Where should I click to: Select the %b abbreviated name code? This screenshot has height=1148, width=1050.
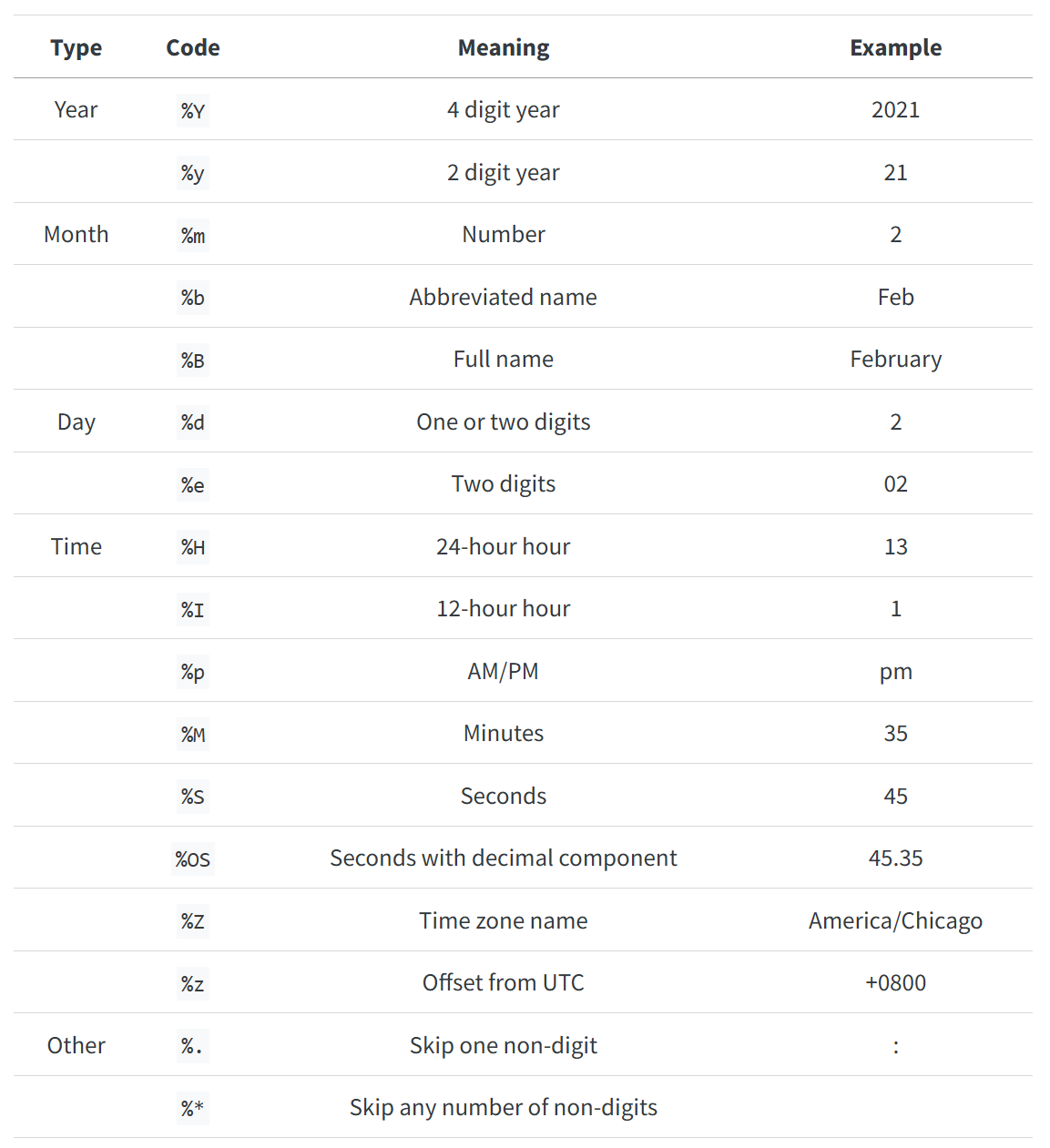pyautogui.click(x=192, y=298)
